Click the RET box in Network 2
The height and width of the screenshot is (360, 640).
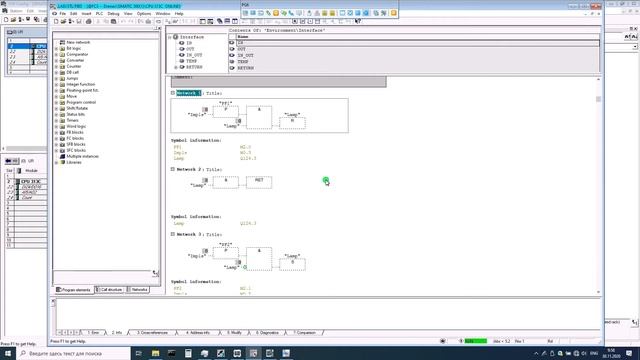coord(259,182)
